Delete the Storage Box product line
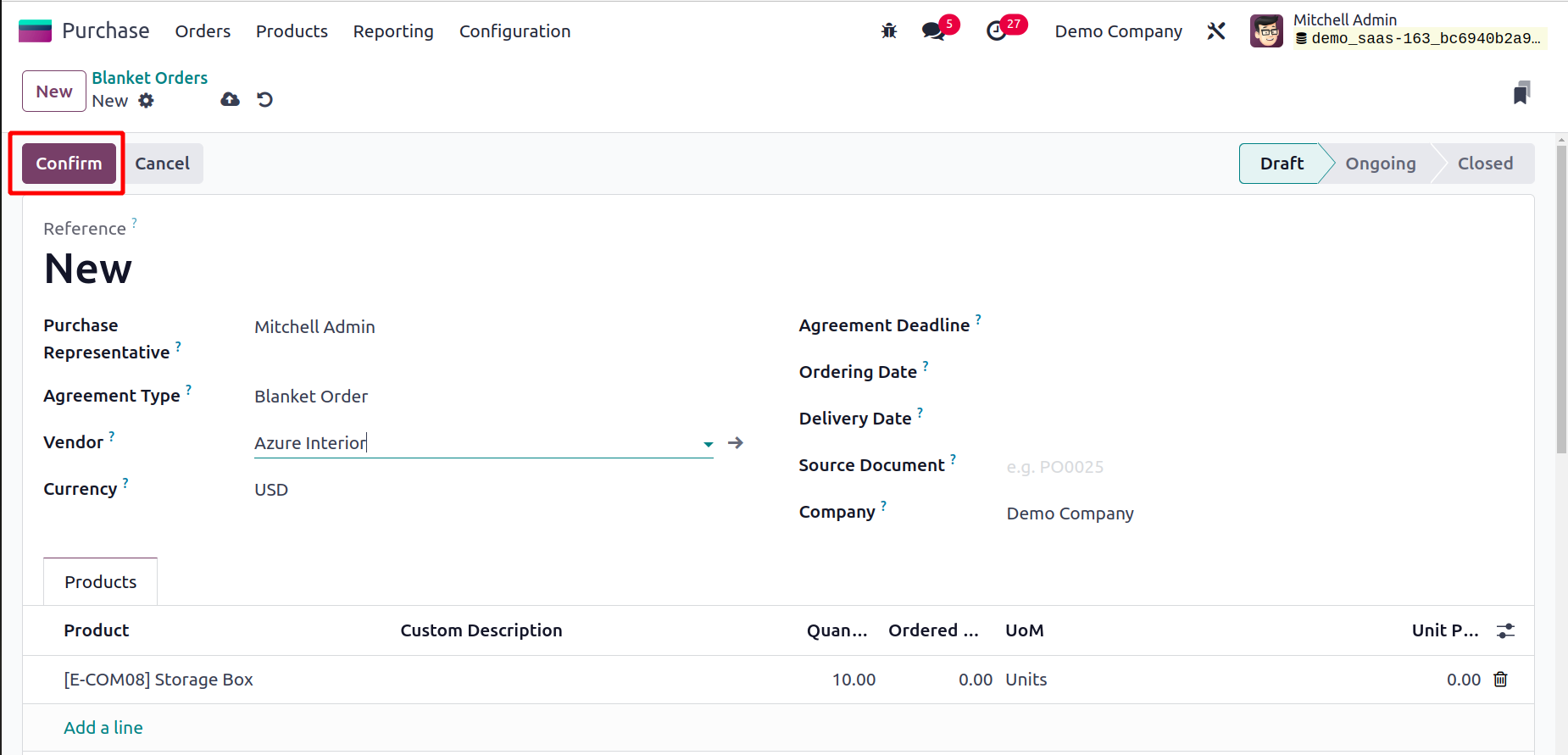This screenshot has height=755, width=1568. (1500, 680)
